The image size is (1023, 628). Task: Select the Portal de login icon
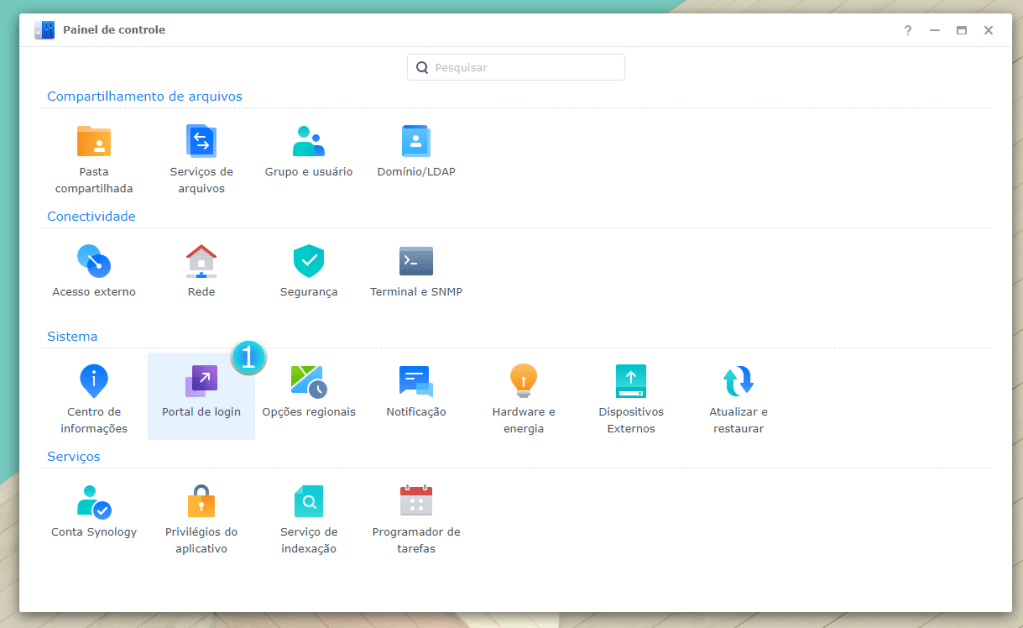pos(201,382)
